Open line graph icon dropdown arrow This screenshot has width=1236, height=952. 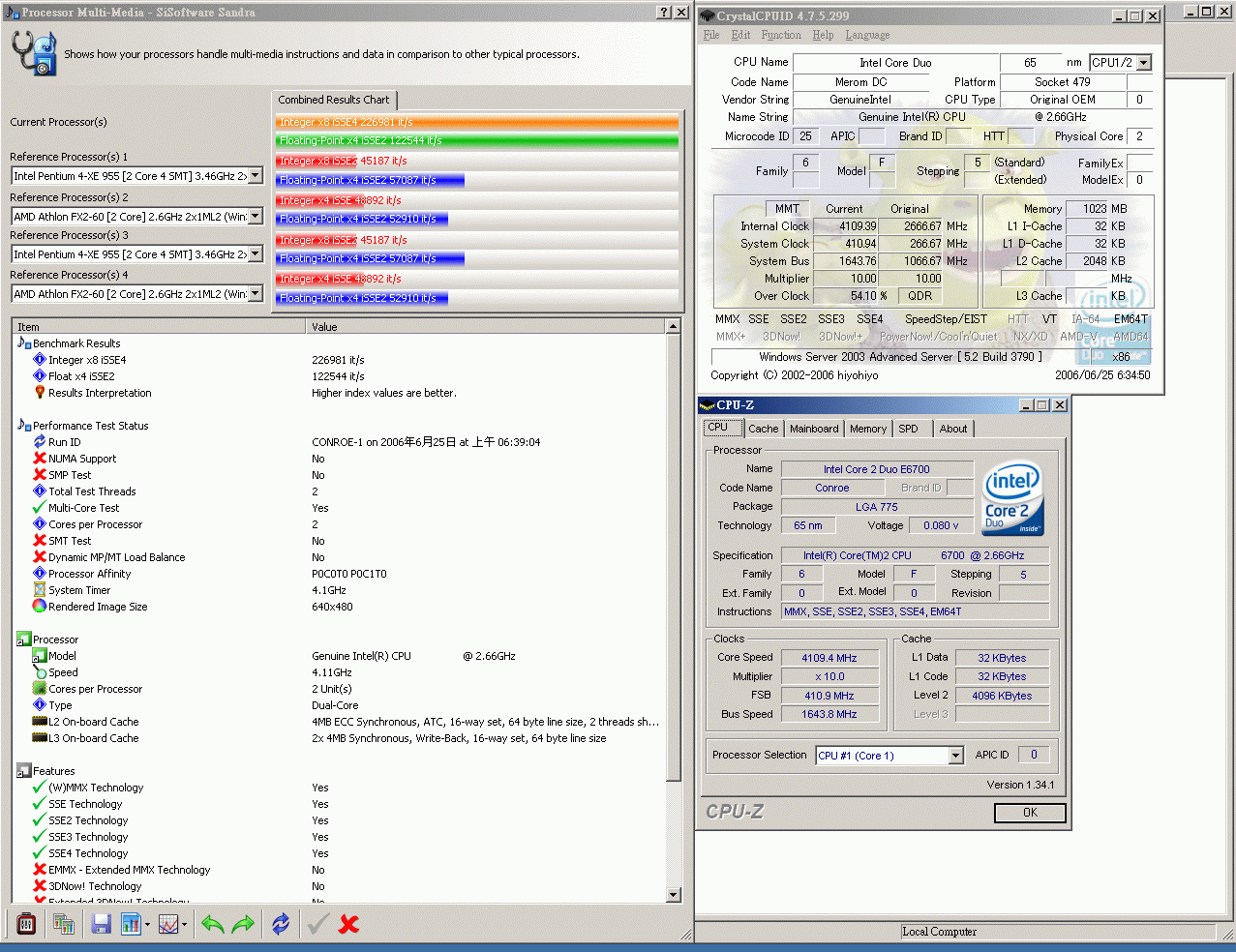point(184,925)
